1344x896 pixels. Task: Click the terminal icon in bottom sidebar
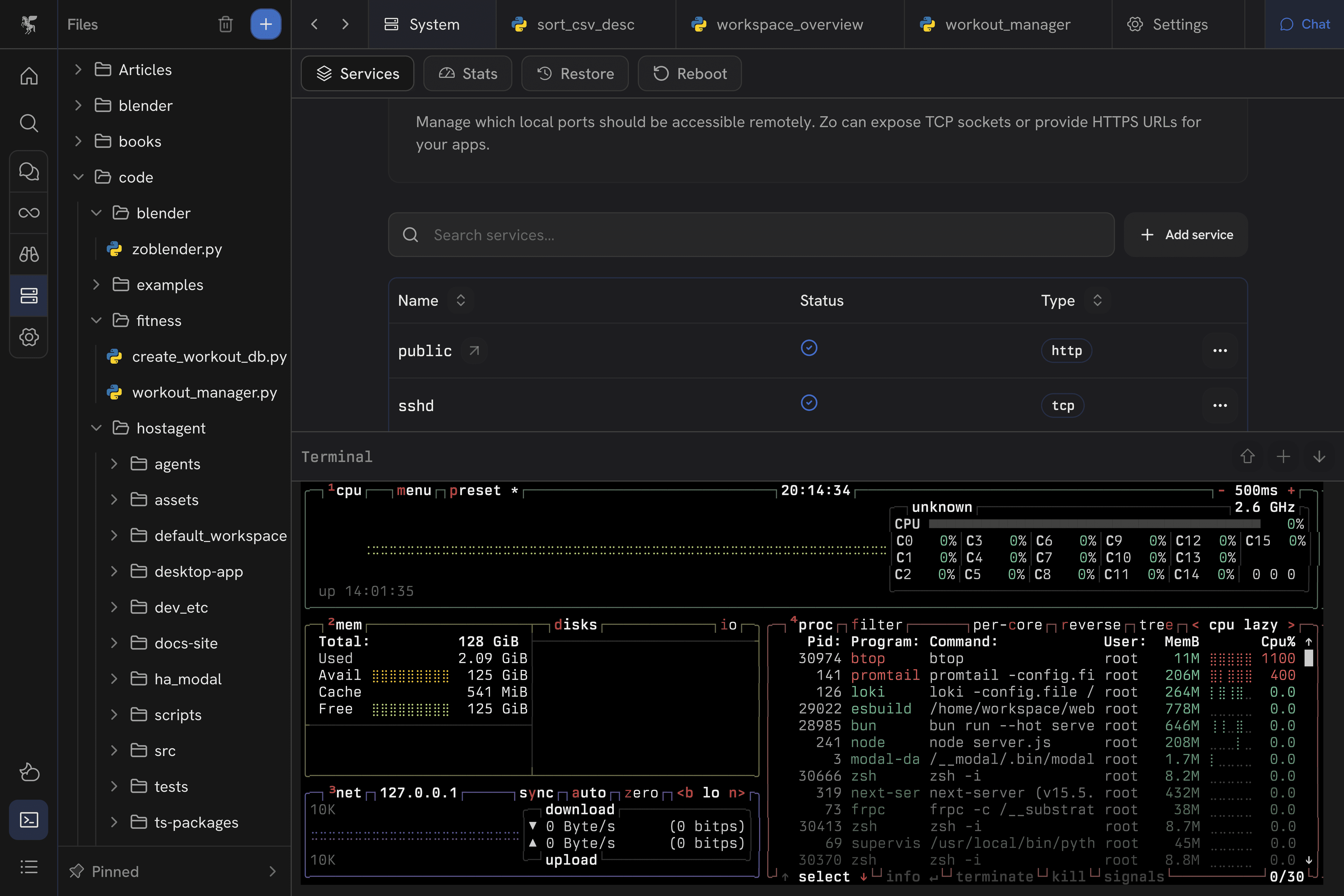(29, 819)
